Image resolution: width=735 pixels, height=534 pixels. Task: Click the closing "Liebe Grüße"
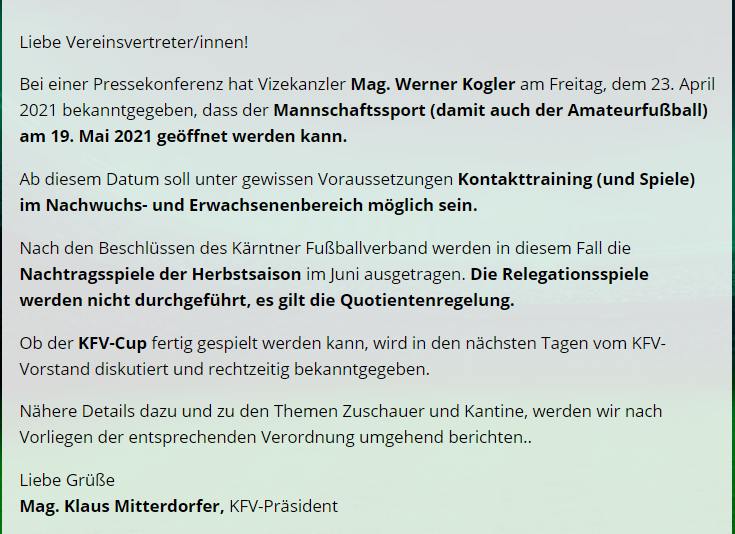67,480
